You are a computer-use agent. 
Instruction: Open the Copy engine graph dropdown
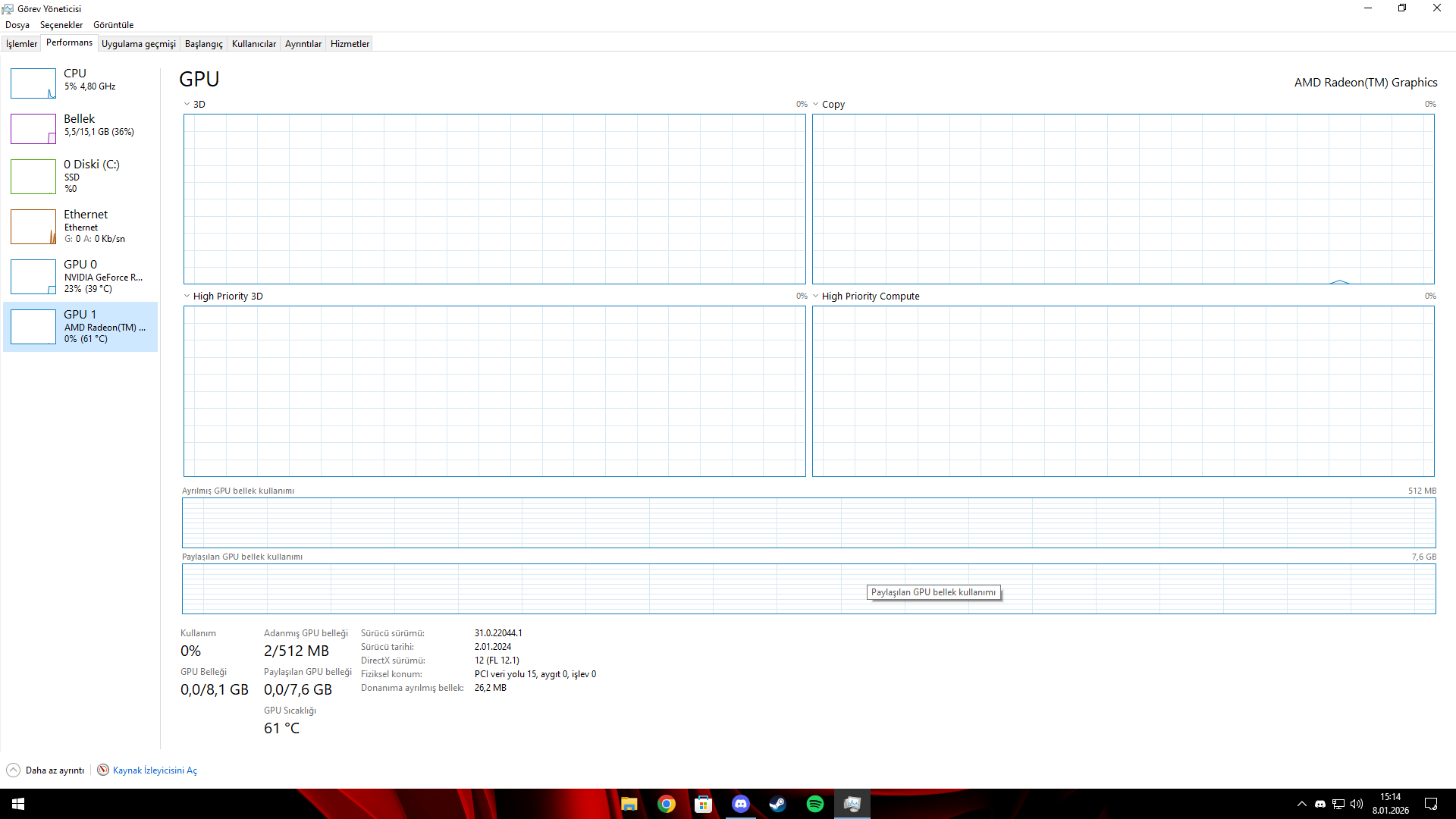(x=816, y=105)
